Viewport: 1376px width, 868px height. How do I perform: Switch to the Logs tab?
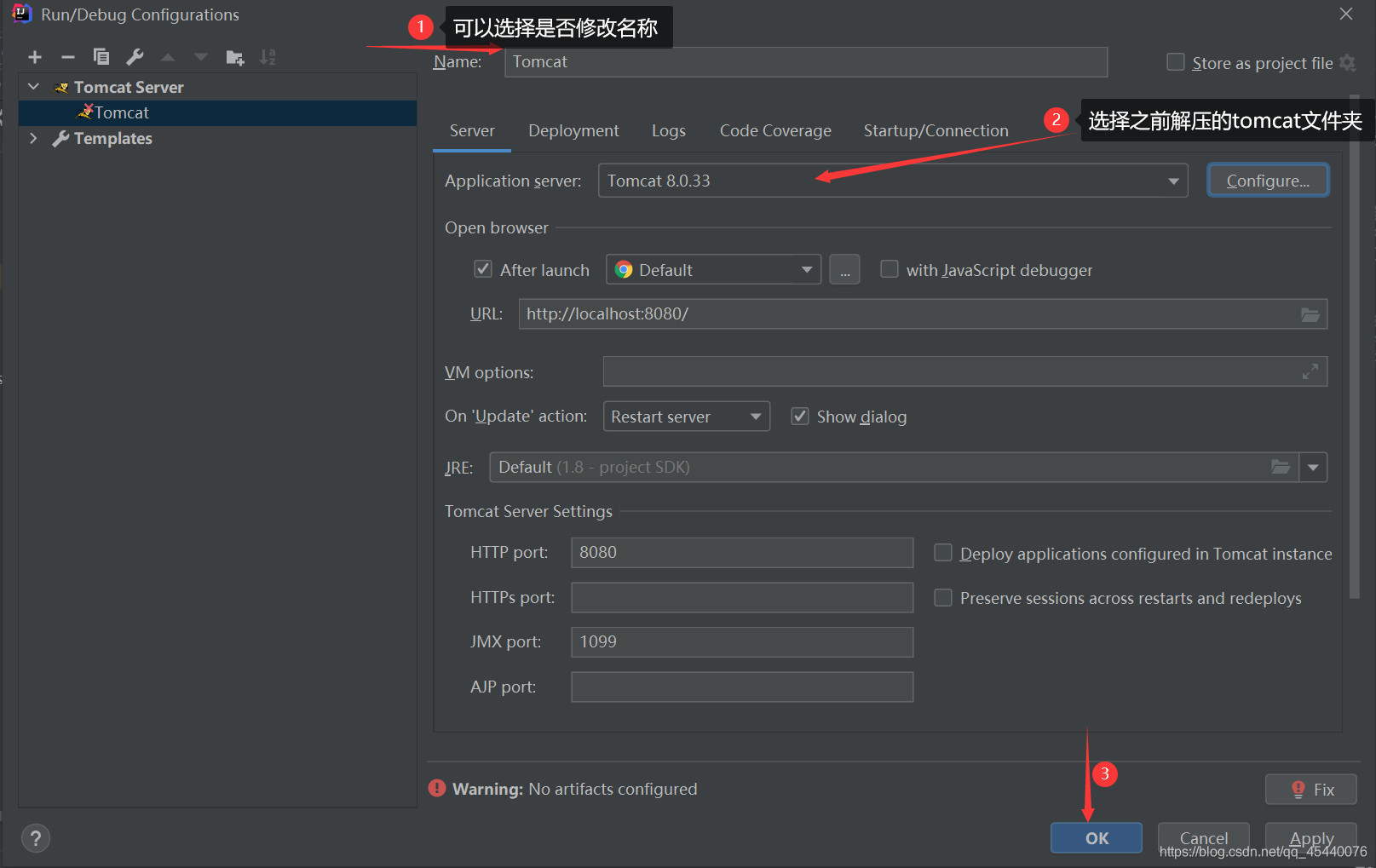click(x=669, y=130)
